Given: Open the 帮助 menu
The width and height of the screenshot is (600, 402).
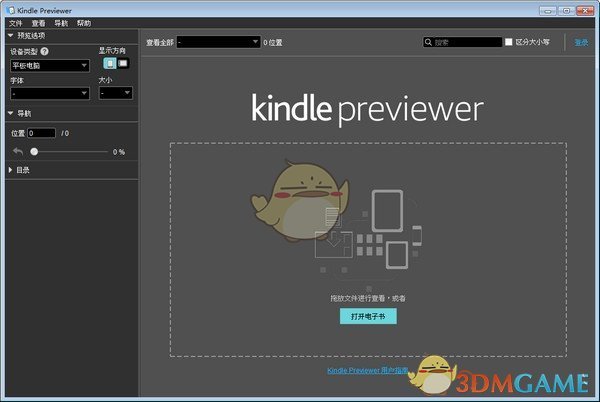Looking at the screenshot, I should [x=84, y=23].
